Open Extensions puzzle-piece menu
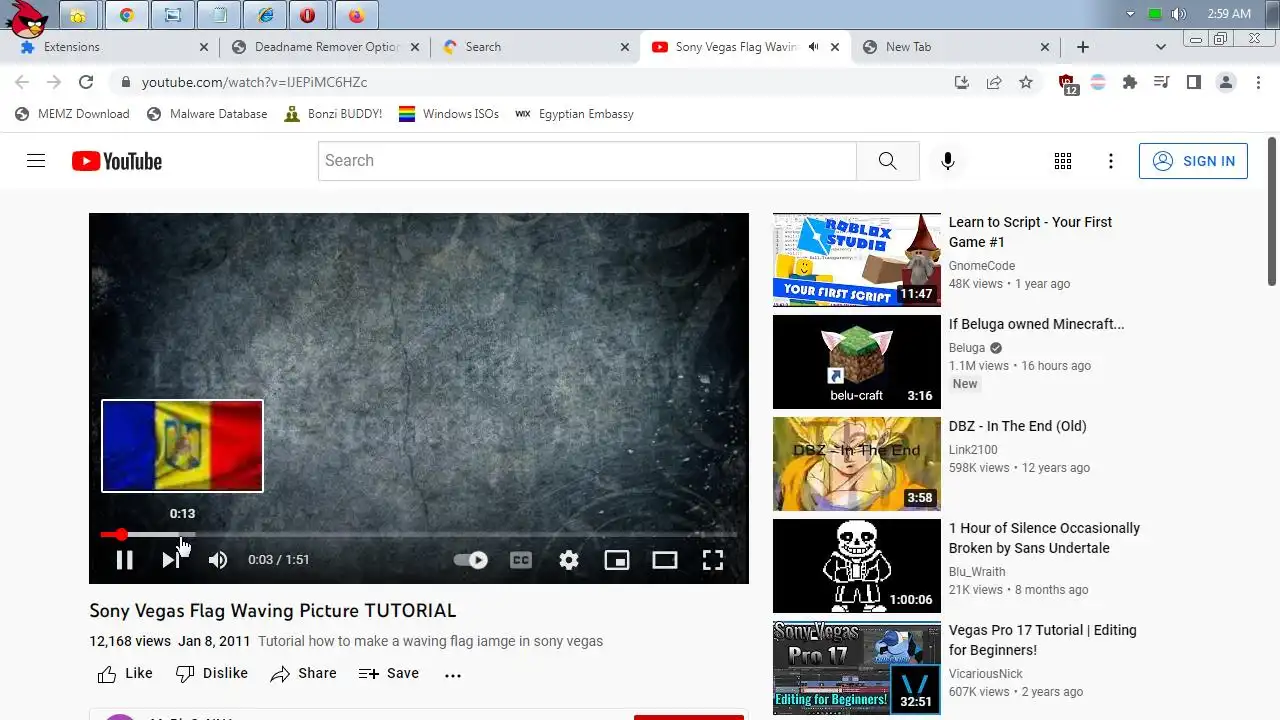The width and height of the screenshot is (1280, 720). [x=1130, y=83]
